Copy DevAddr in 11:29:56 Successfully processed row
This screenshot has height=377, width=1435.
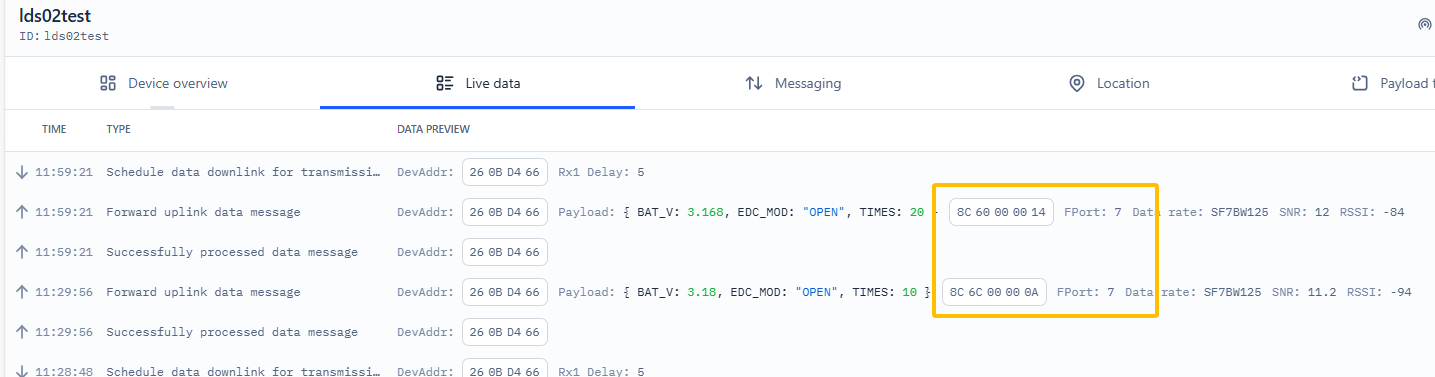pyautogui.click(x=504, y=332)
